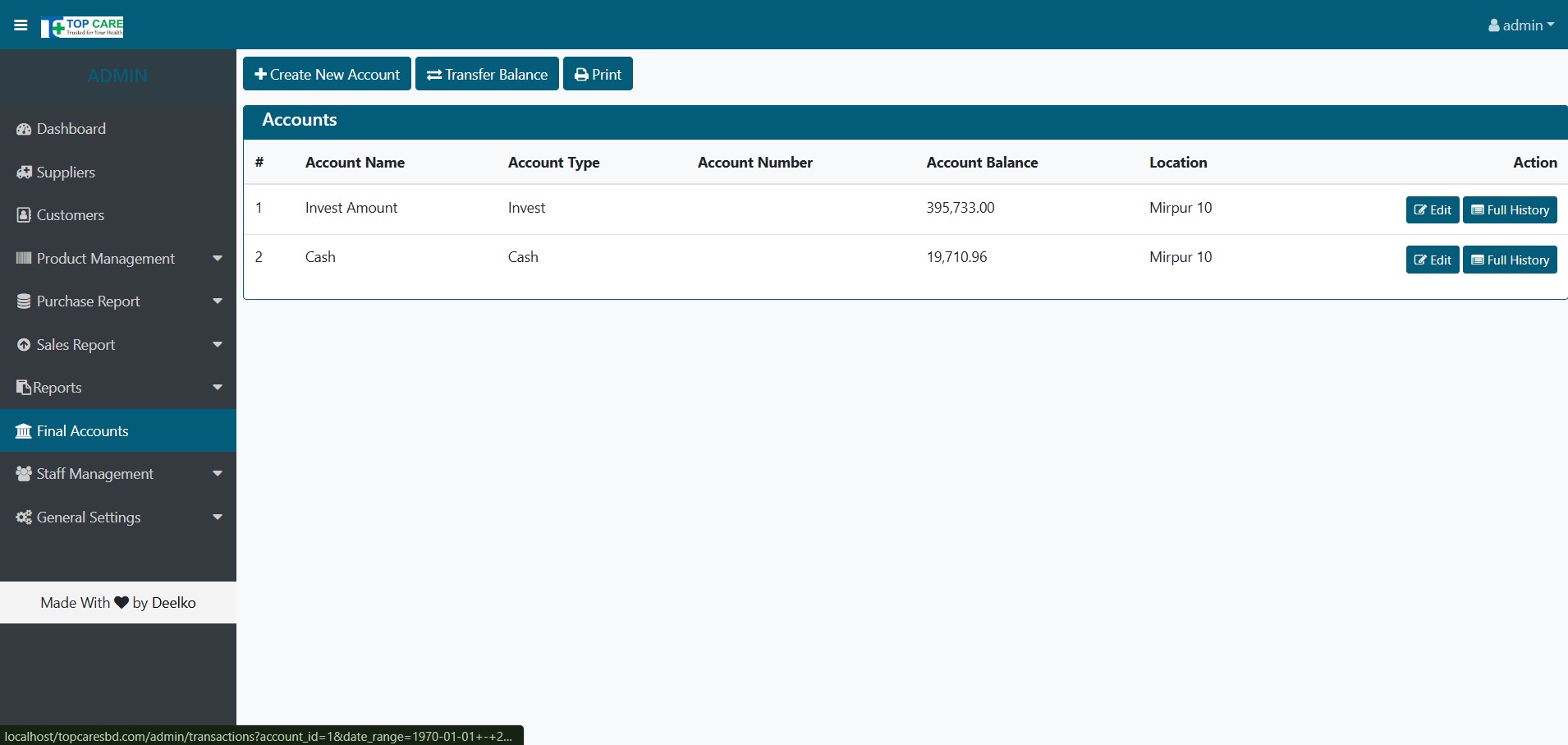Click the Reports icon in sidebar
The image size is (1568, 745).
click(x=24, y=388)
